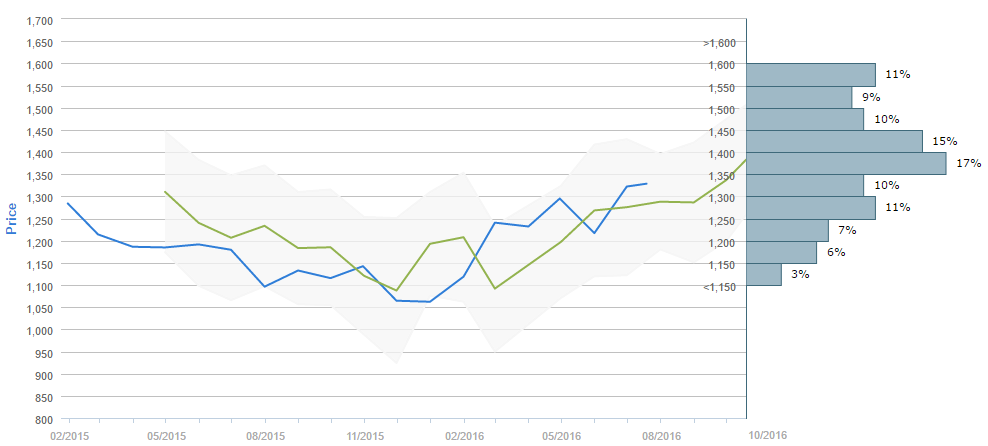Select the 7% histogram bar
Viewport: 988px width, 446px height.
[x=787, y=230]
